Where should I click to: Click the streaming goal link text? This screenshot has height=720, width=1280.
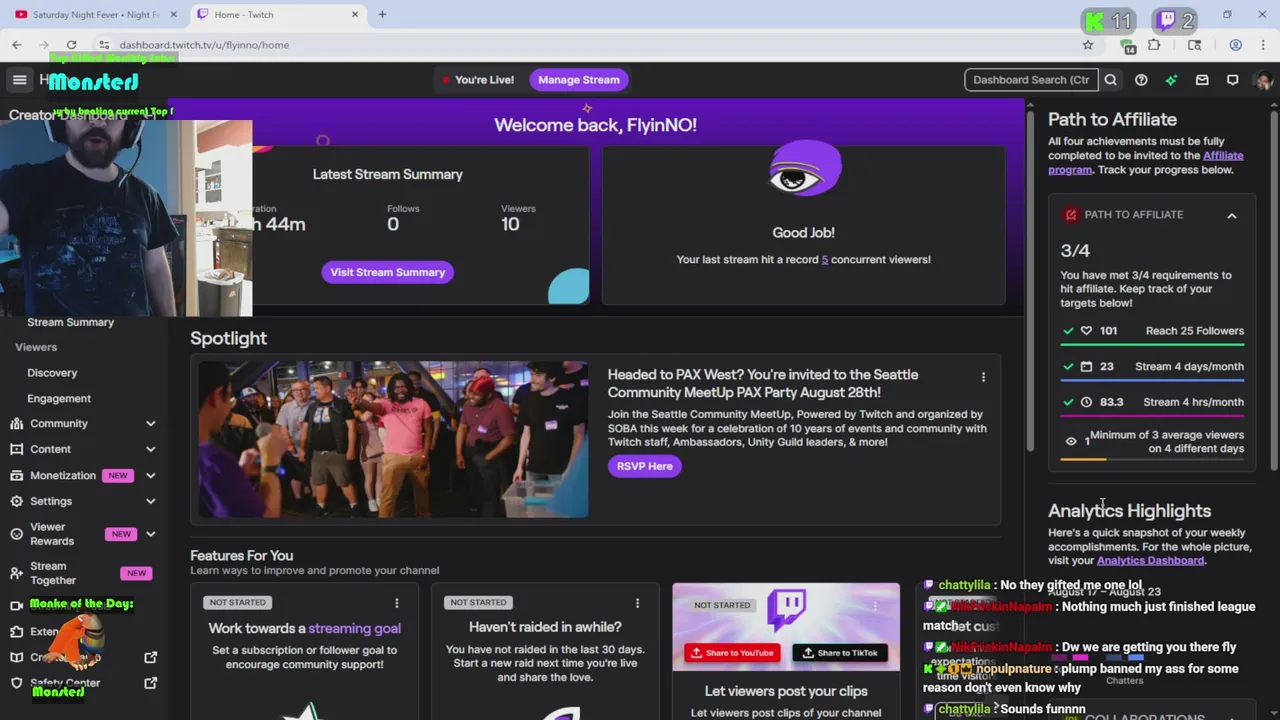(354, 629)
